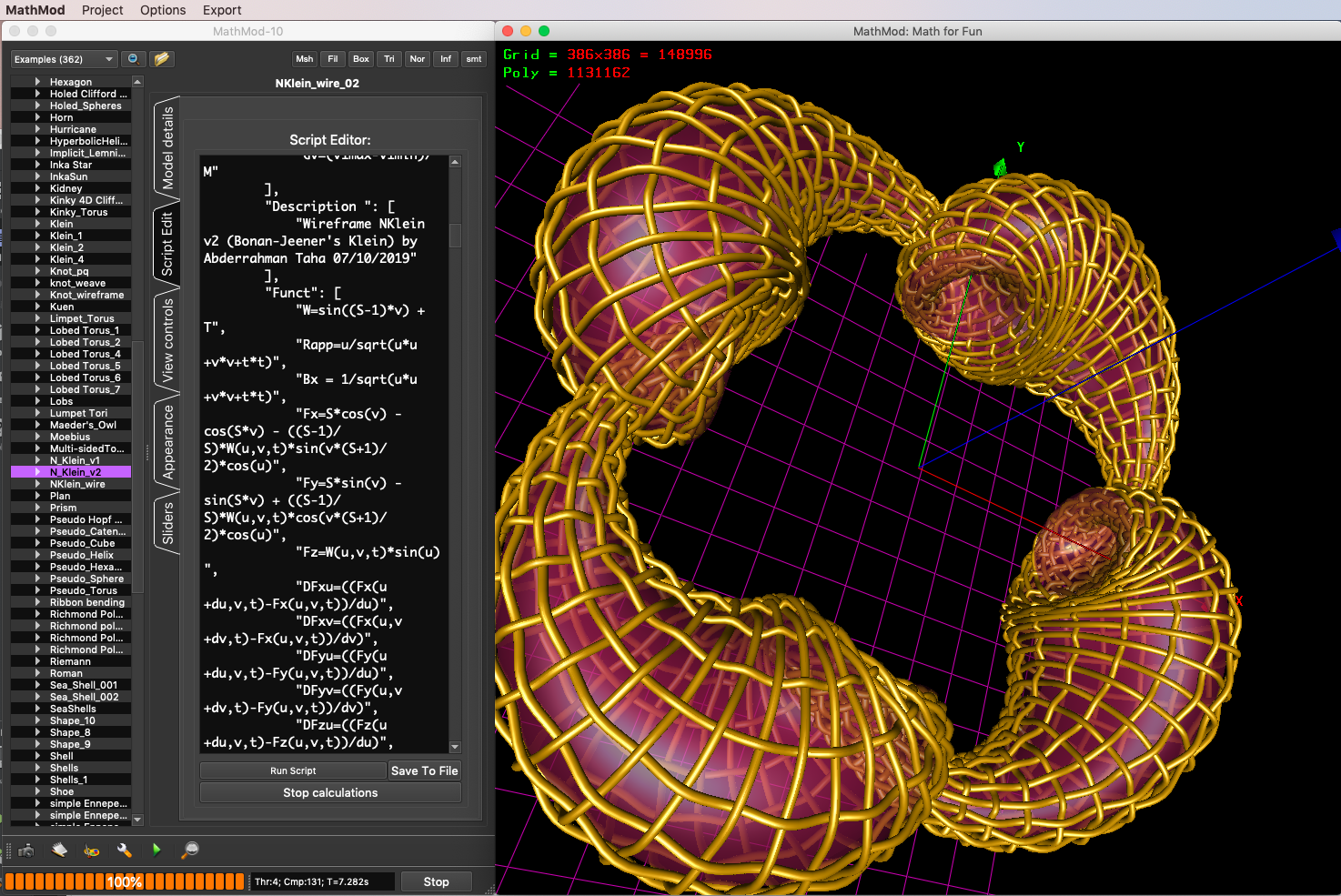Click the paint palette icon in bottom toolbar
The image size is (1341, 896).
[x=90, y=851]
